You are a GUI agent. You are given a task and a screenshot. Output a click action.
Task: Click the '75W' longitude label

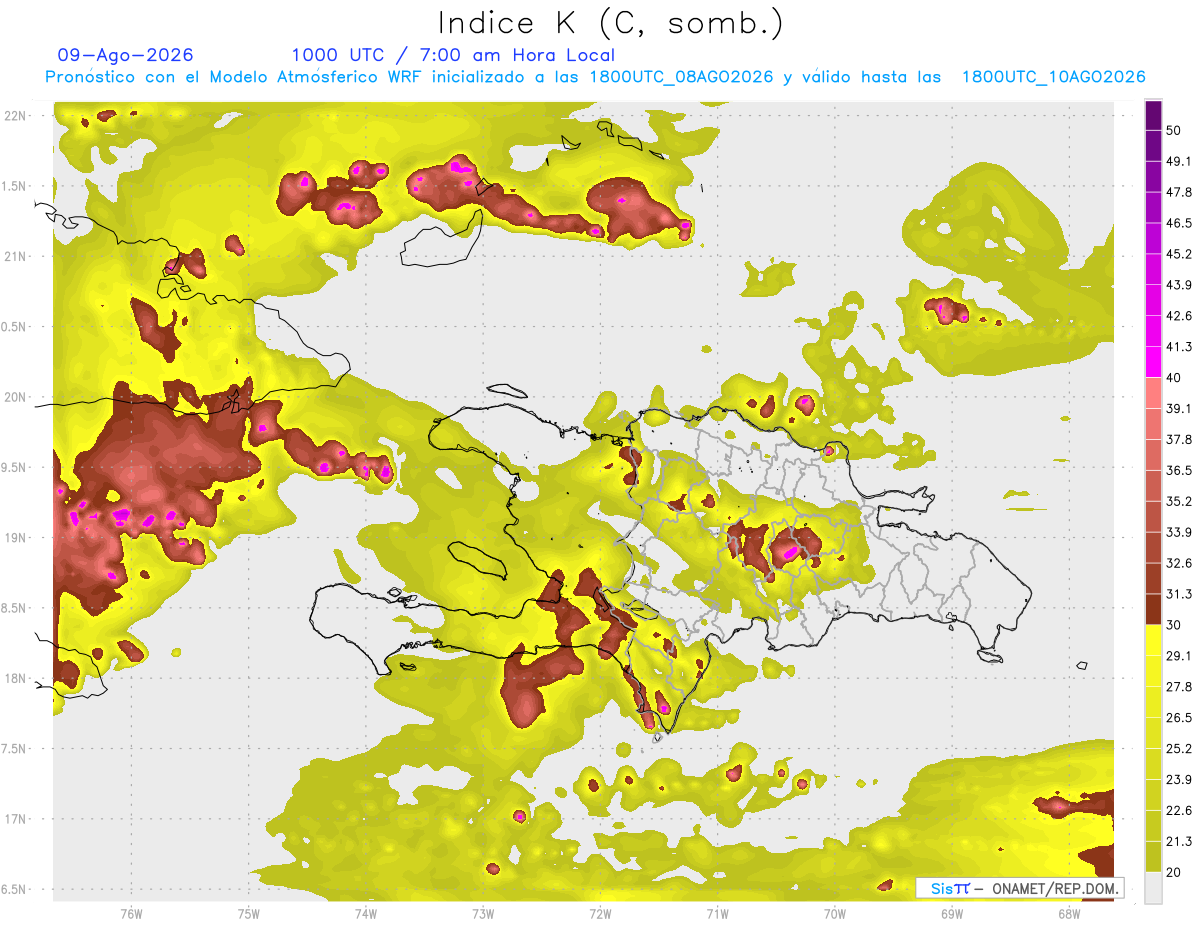click(x=249, y=914)
